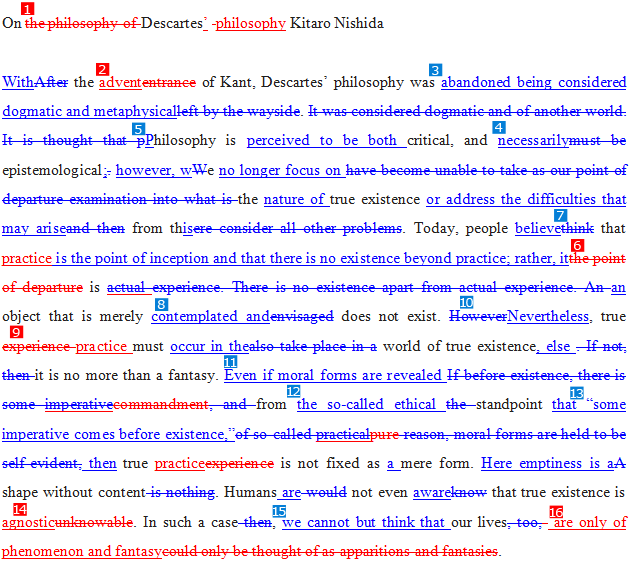Click the word "Kant" in the first line
The width and height of the screenshot is (630, 567).
click(237, 82)
